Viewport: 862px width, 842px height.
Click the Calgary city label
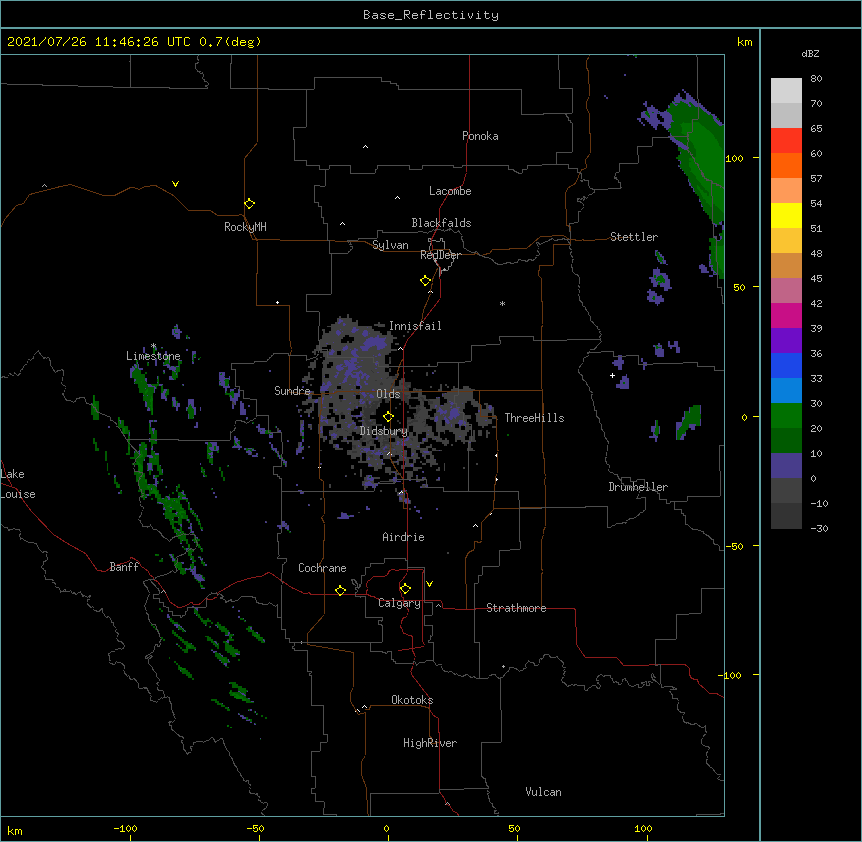(399, 603)
